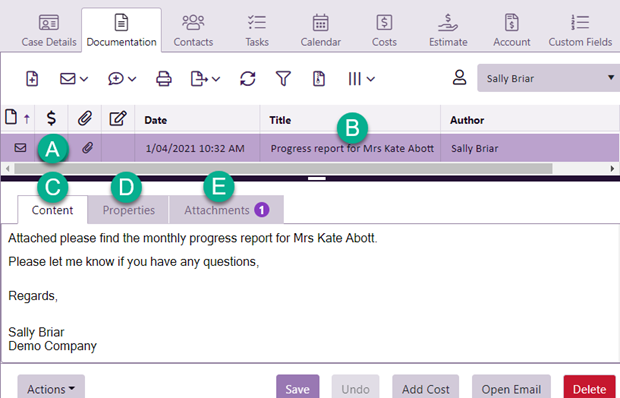Screen dimensions: 620x398
Task: Sort by the document type column header
Action: 17,118
